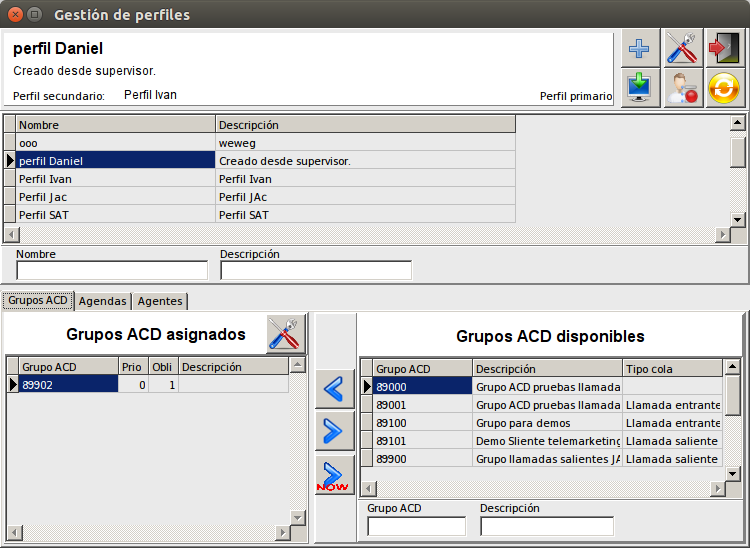Click the Tipo cola column header
This screenshot has width=750, height=548.
coord(672,369)
